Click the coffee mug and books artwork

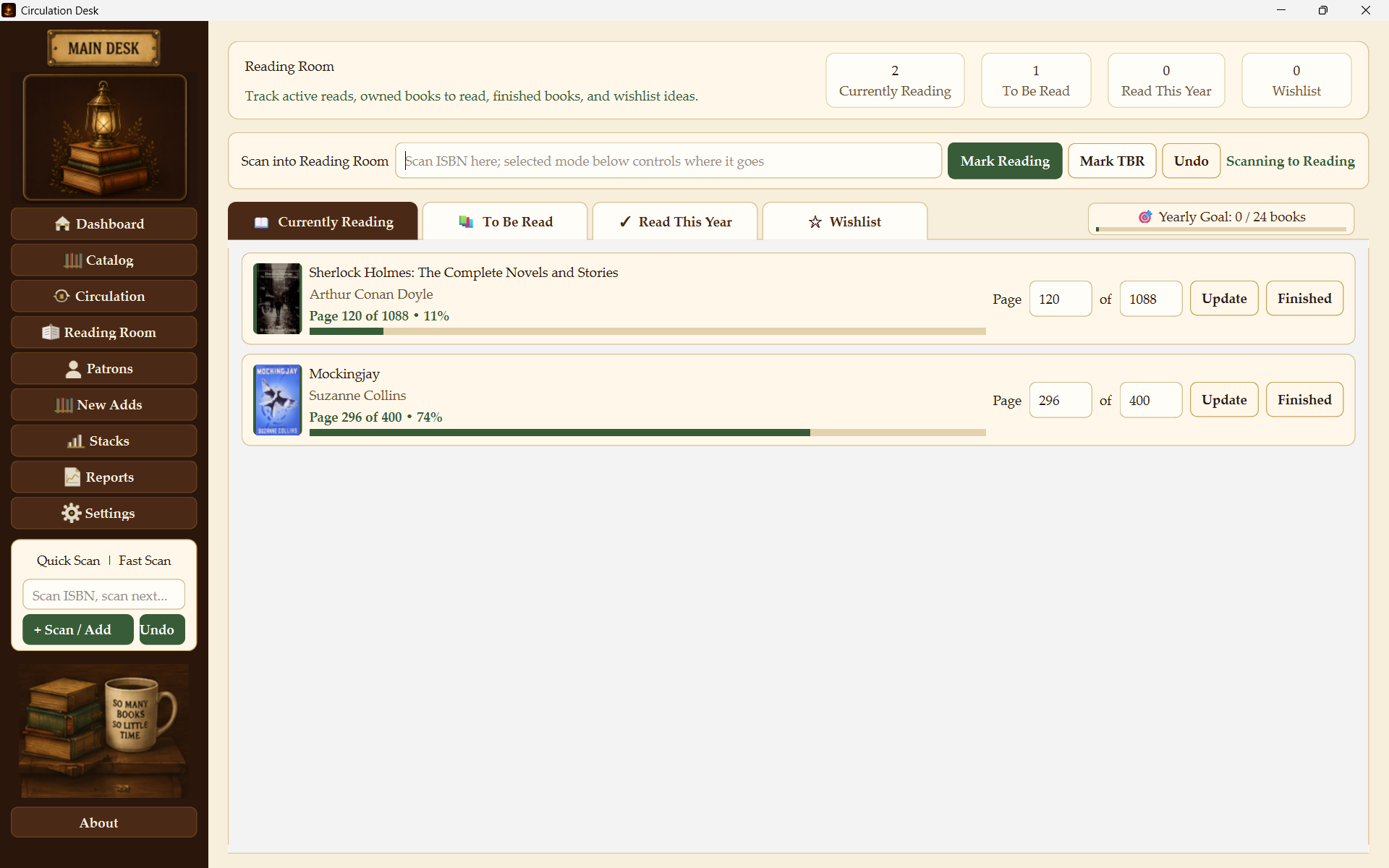(x=103, y=731)
